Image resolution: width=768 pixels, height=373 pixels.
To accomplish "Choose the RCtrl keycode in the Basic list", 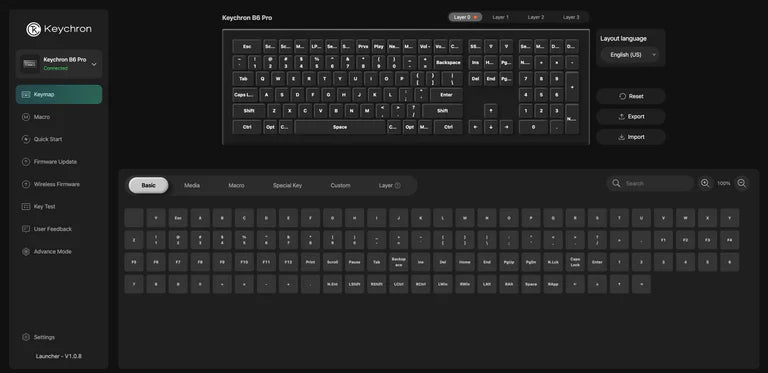I will [421, 284].
